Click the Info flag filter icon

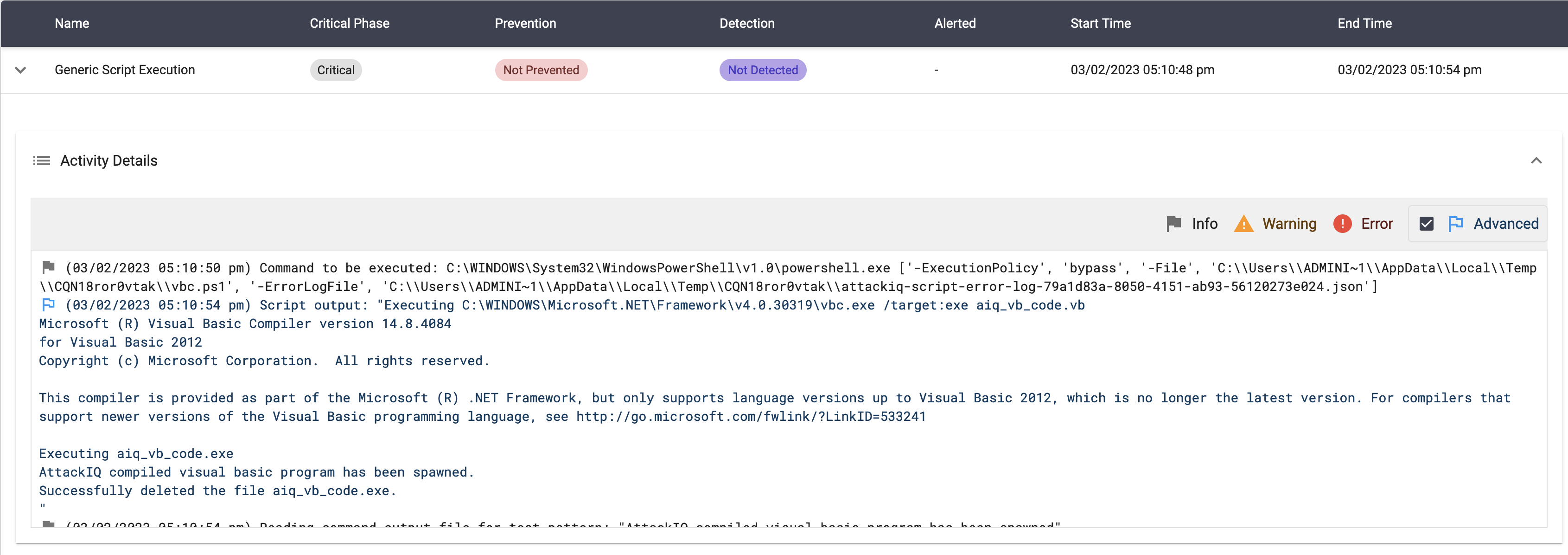click(x=1173, y=224)
